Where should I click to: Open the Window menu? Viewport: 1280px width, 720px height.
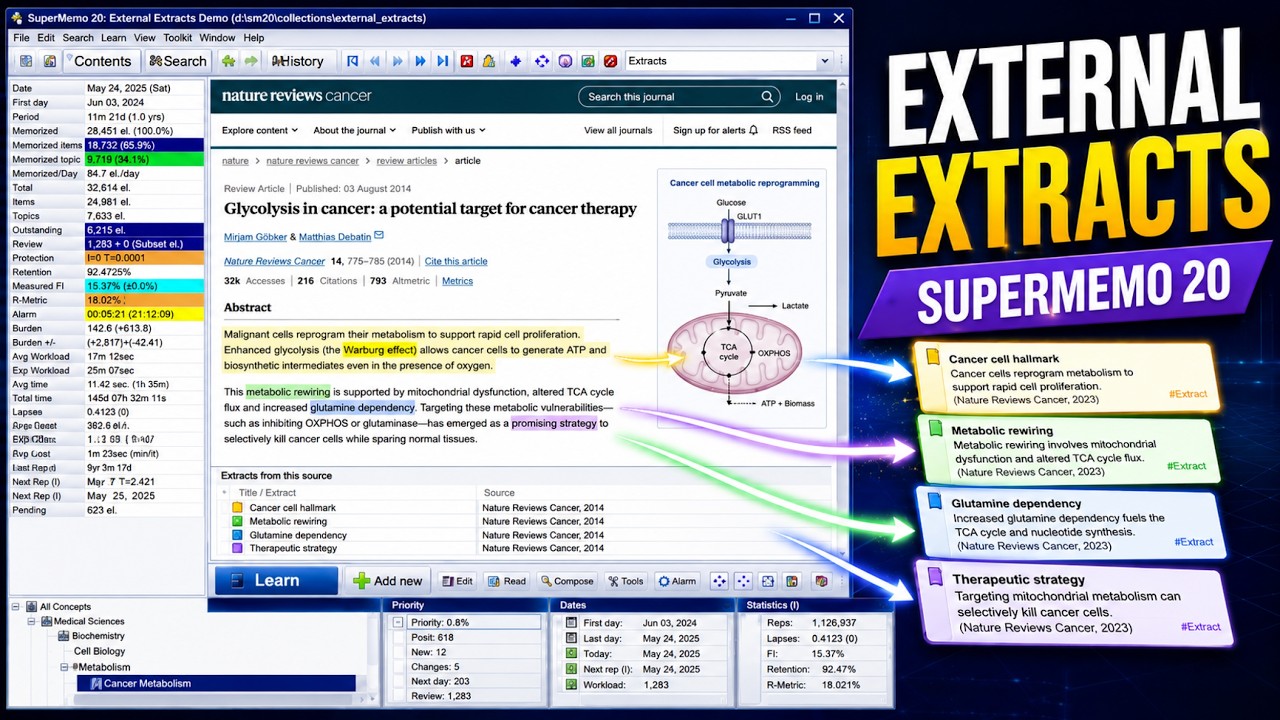pyautogui.click(x=217, y=38)
